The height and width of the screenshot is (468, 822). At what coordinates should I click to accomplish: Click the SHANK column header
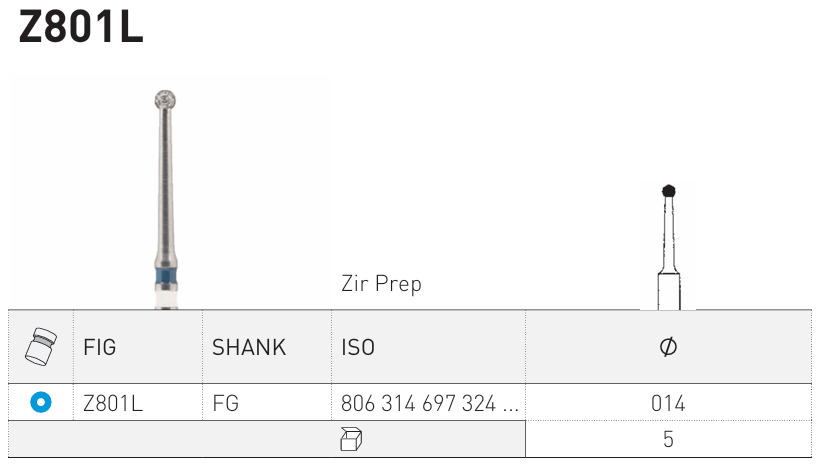coord(249,348)
